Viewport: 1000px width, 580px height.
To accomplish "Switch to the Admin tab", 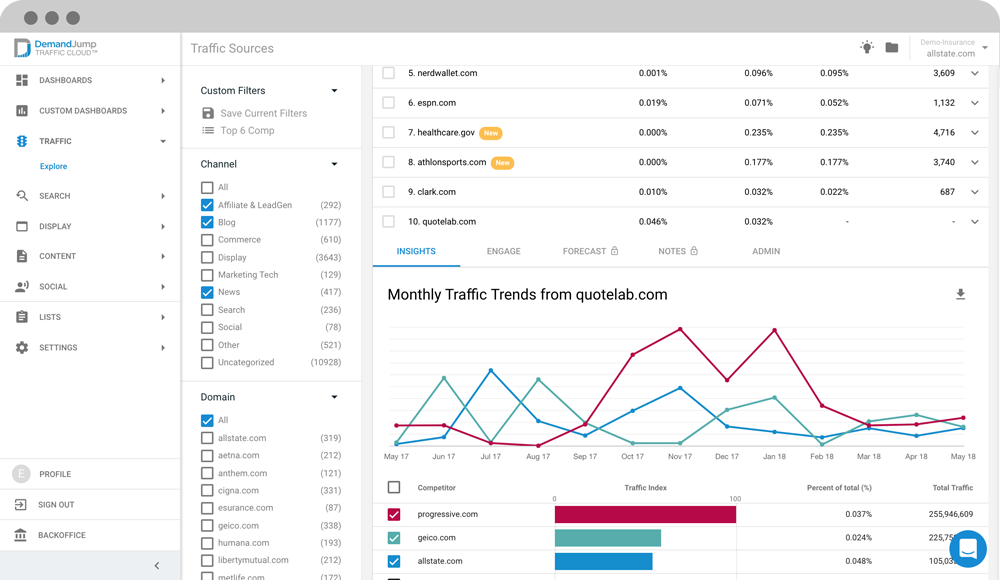I will pyautogui.click(x=766, y=251).
